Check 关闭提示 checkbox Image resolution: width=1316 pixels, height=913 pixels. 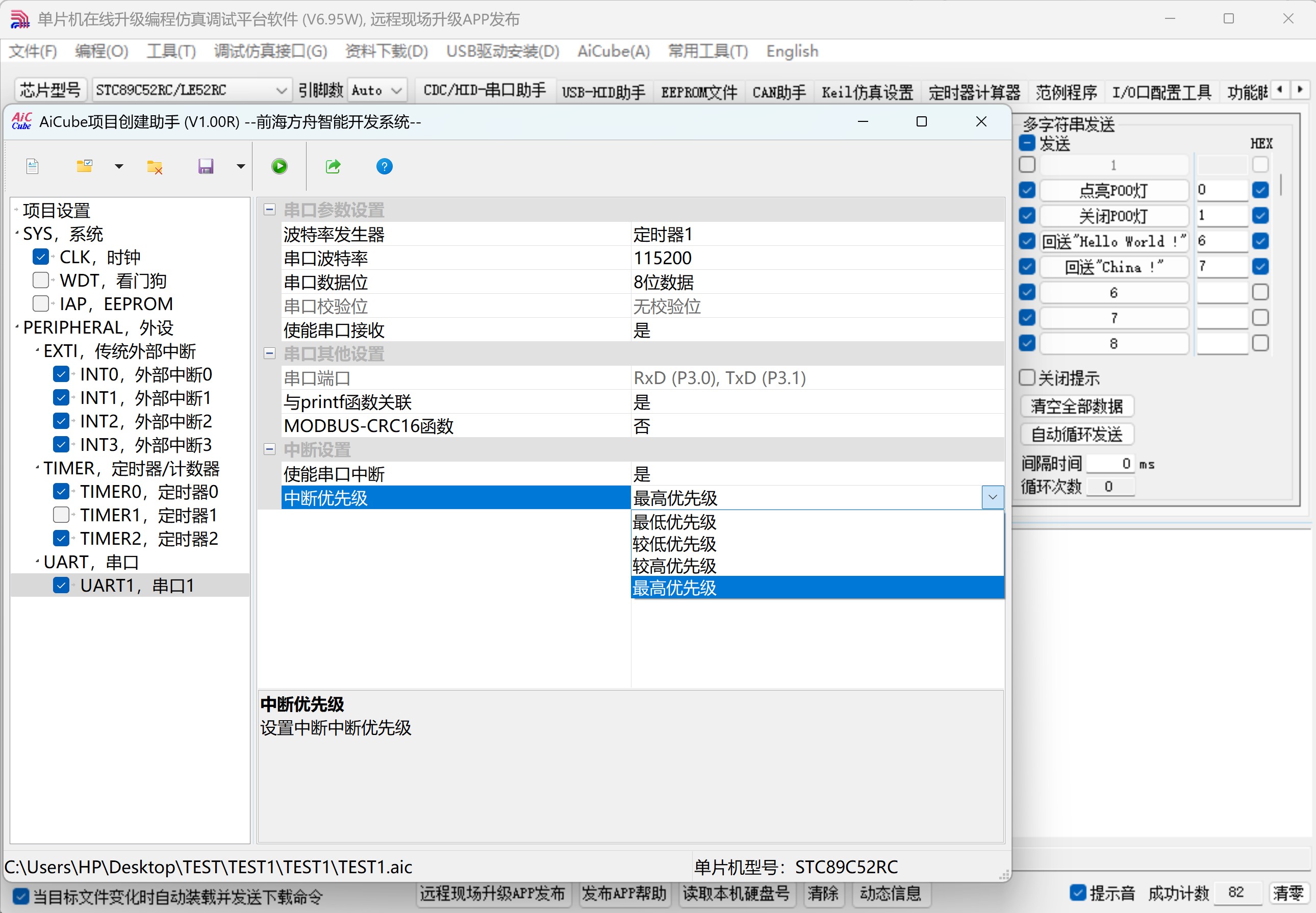click(1027, 377)
